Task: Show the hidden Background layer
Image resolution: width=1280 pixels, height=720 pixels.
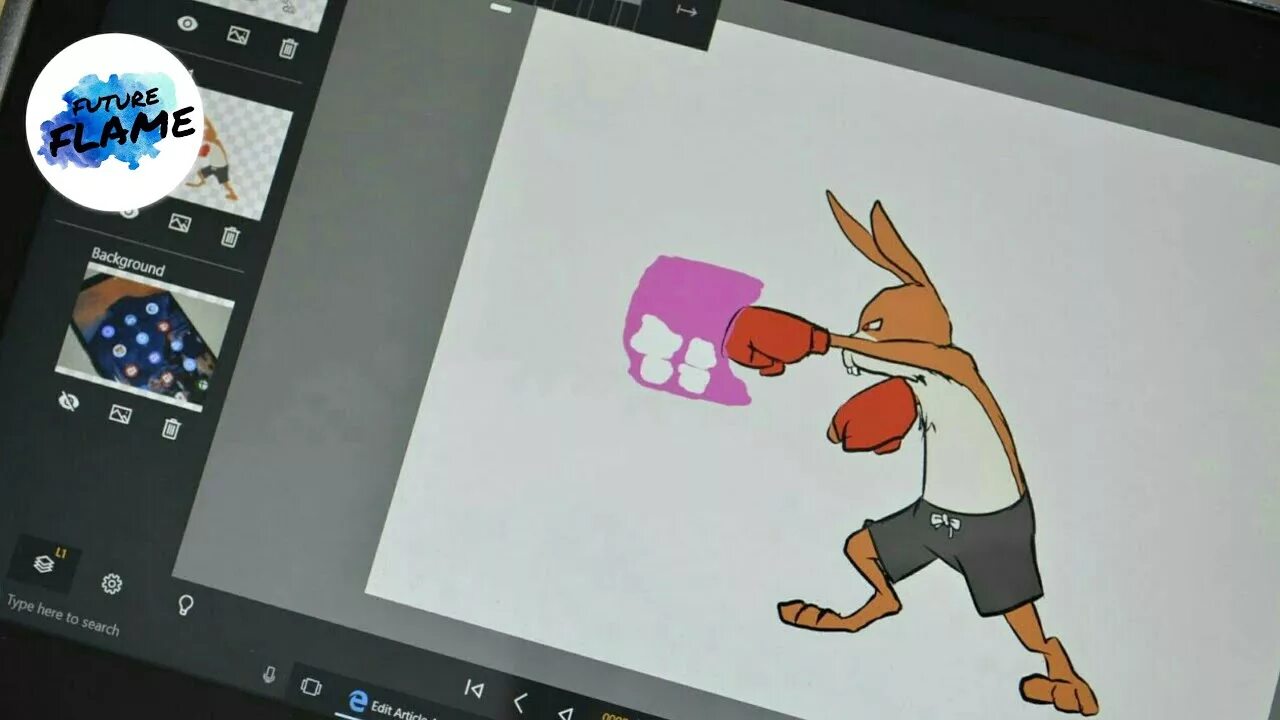Action: (x=69, y=400)
